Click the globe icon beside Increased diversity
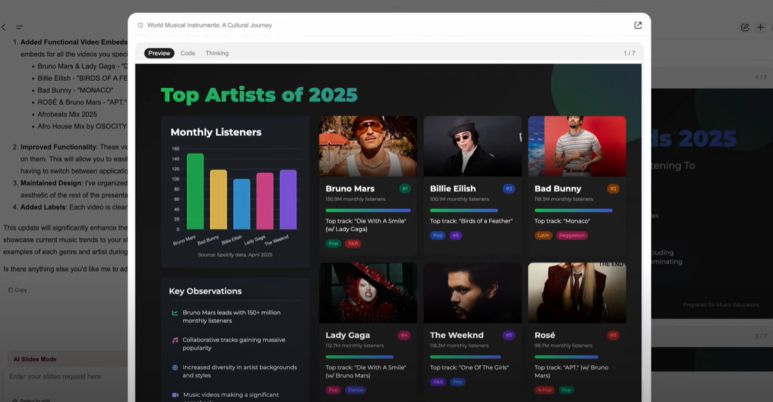The width and height of the screenshot is (773, 402). 175,367
